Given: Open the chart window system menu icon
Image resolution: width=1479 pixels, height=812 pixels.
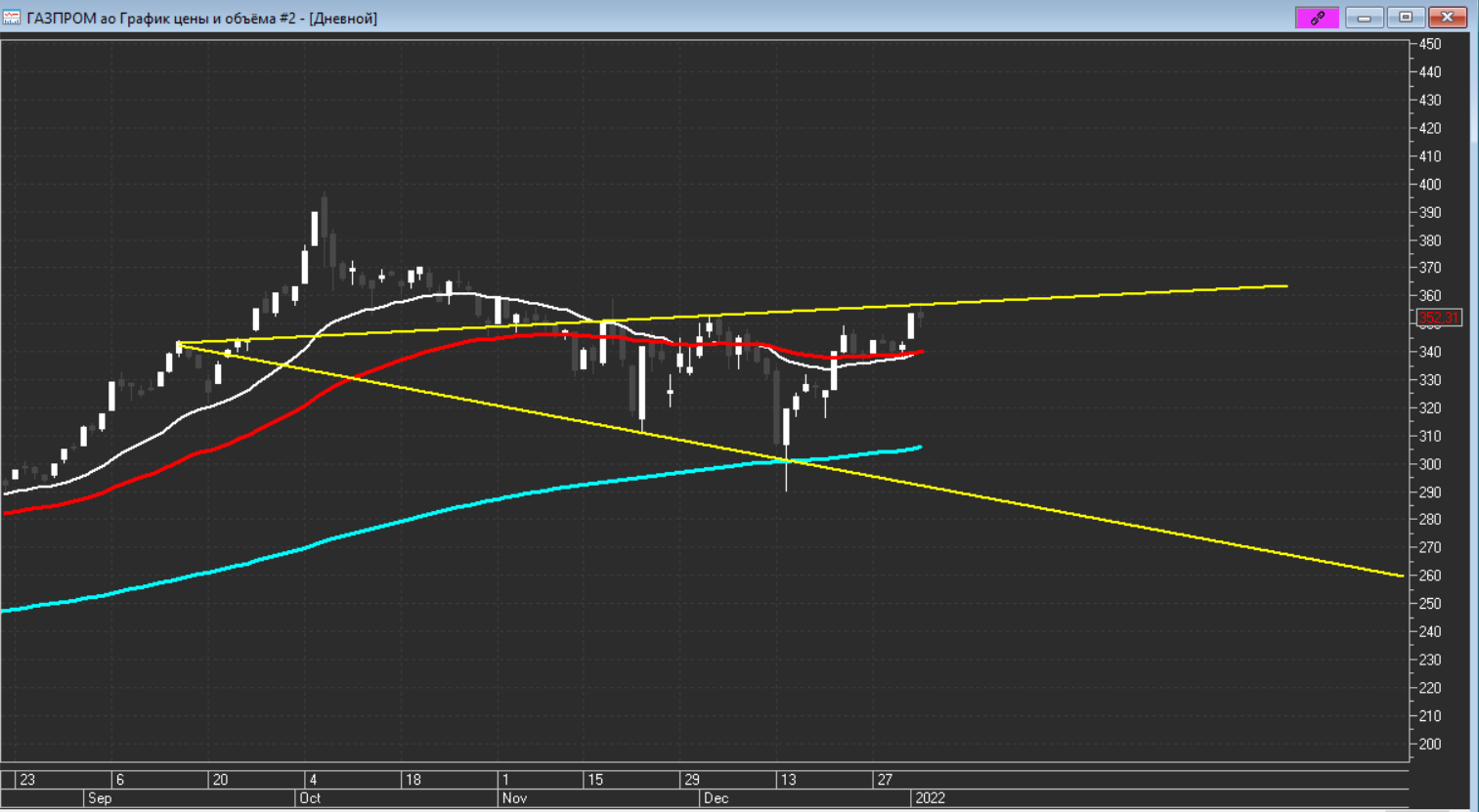Looking at the screenshot, I should [12, 18].
